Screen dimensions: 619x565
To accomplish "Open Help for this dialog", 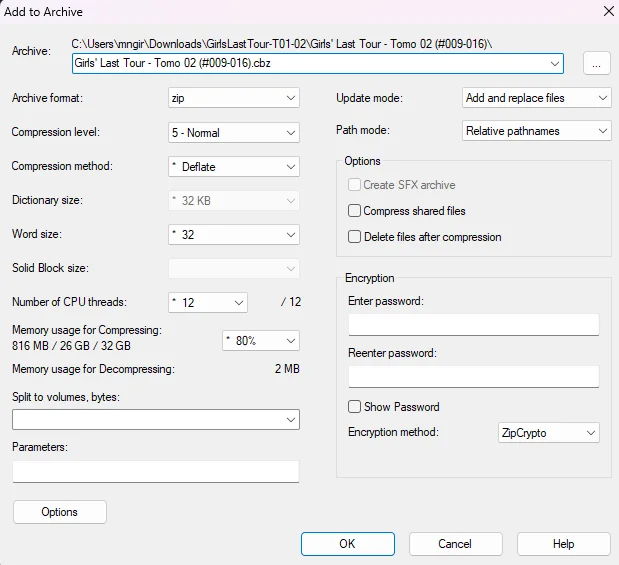I will (563, 544).
